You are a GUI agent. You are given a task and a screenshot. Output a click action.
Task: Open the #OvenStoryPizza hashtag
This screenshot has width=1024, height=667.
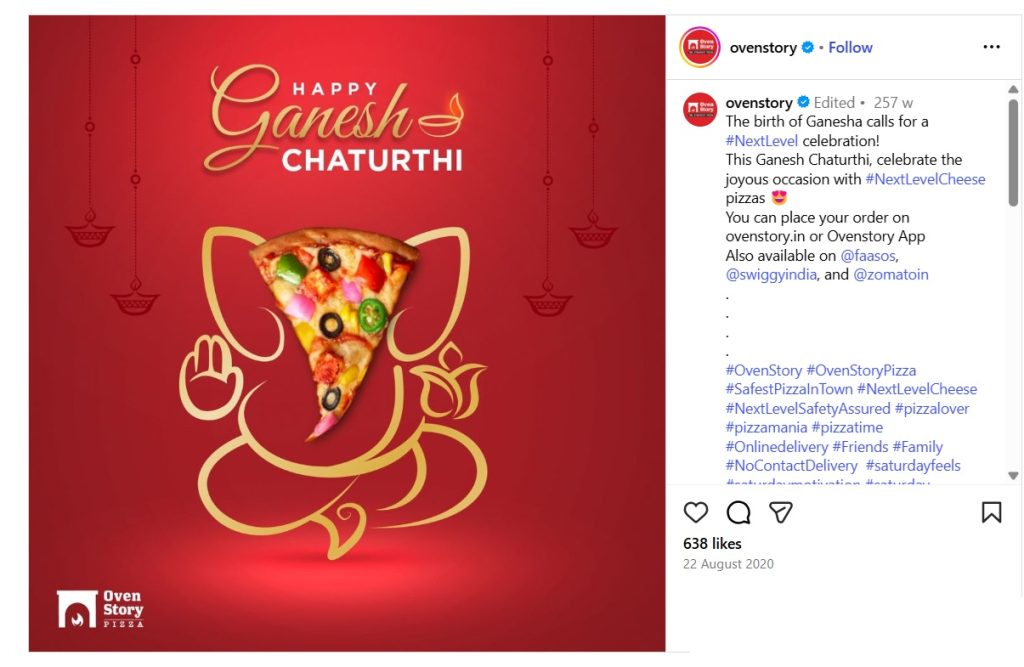point(861,370)
